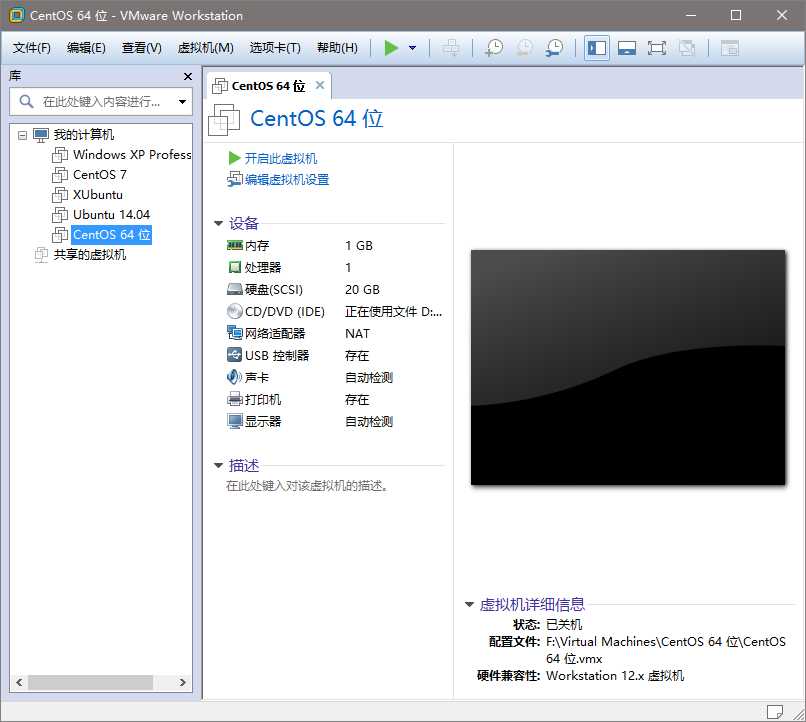Click the 1 GB memory value
This screenshot has height=722, width=806.
(x=359, y=246)
